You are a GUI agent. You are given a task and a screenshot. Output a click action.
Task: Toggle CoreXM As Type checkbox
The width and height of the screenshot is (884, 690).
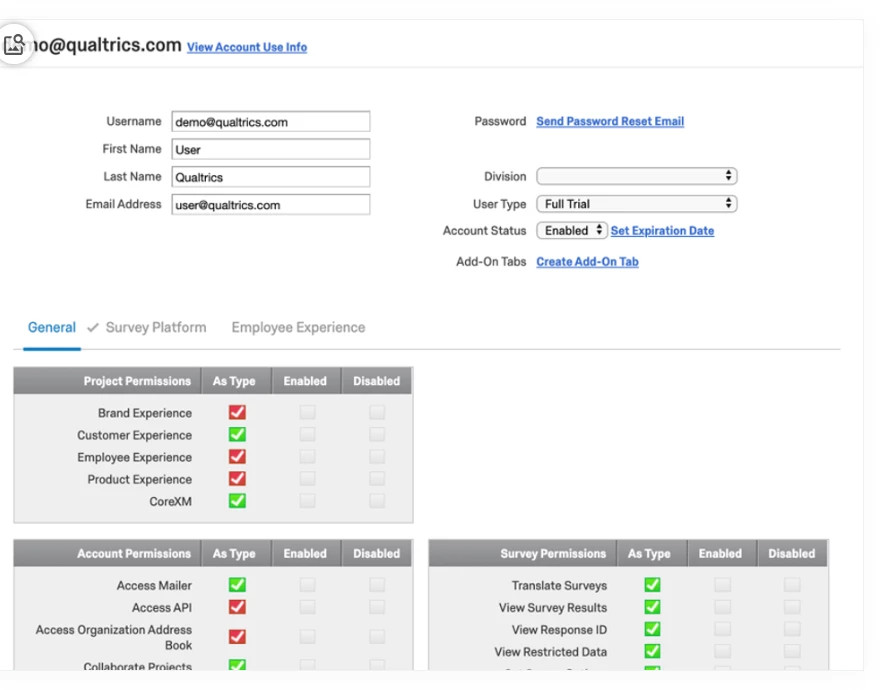pos(237,501)
